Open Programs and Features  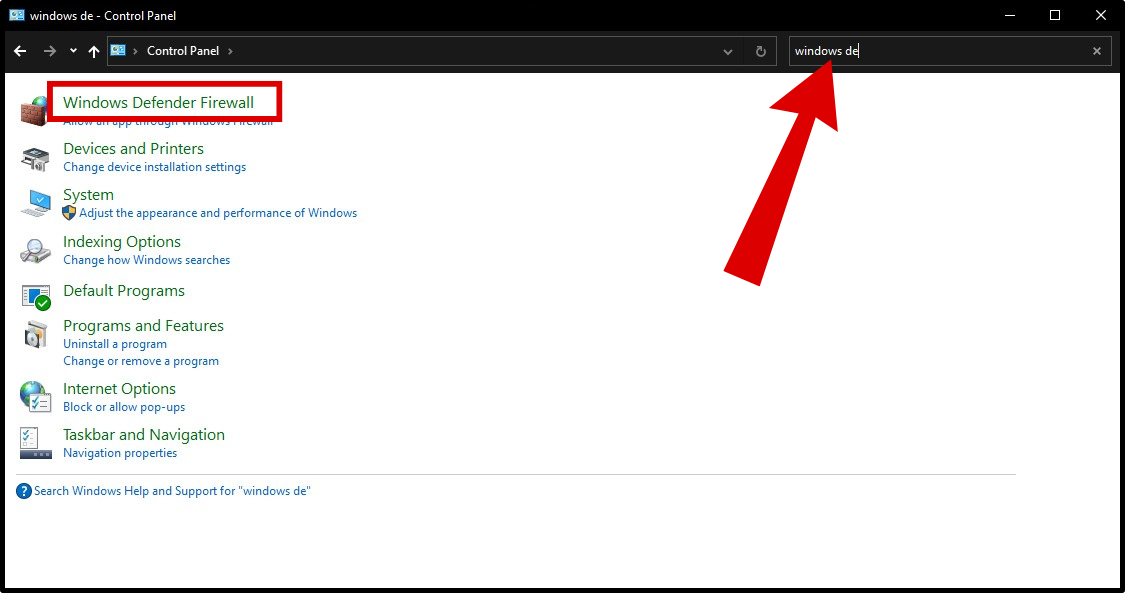click(x=143, y=326)
